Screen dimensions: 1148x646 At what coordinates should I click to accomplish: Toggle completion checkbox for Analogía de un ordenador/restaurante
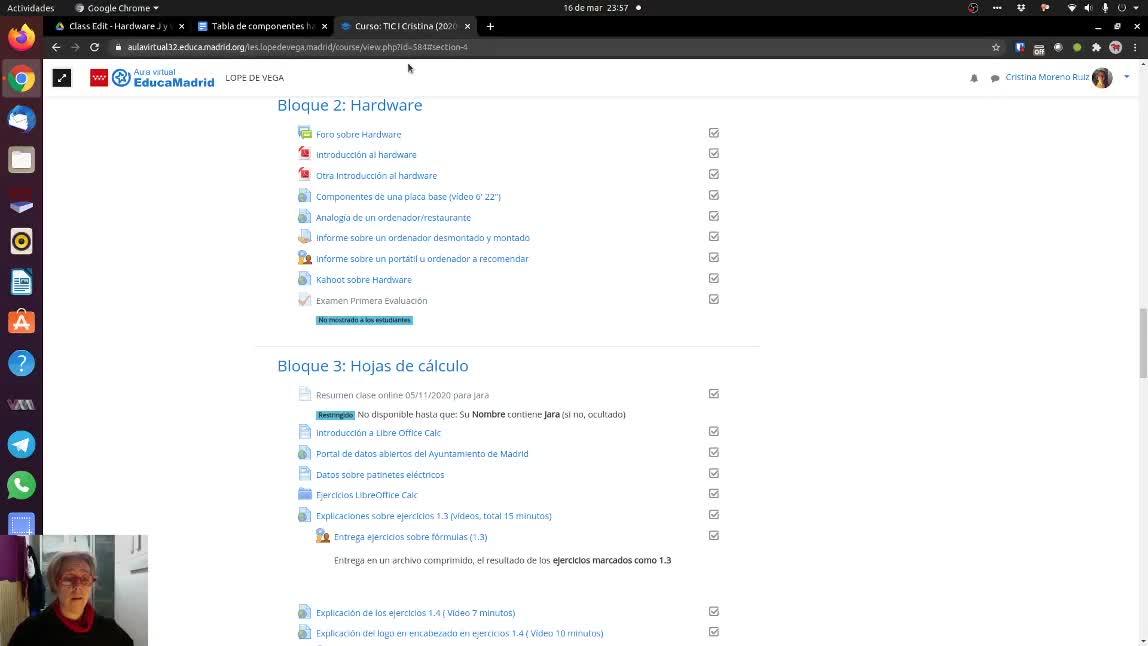pos(714,216)
